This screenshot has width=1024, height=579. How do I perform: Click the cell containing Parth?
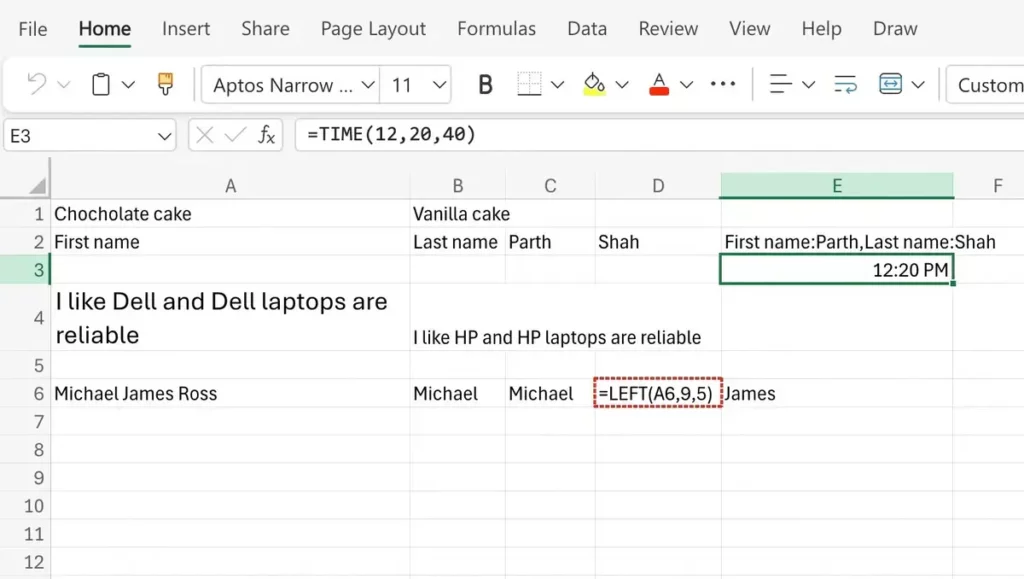(x=551, y=242)
